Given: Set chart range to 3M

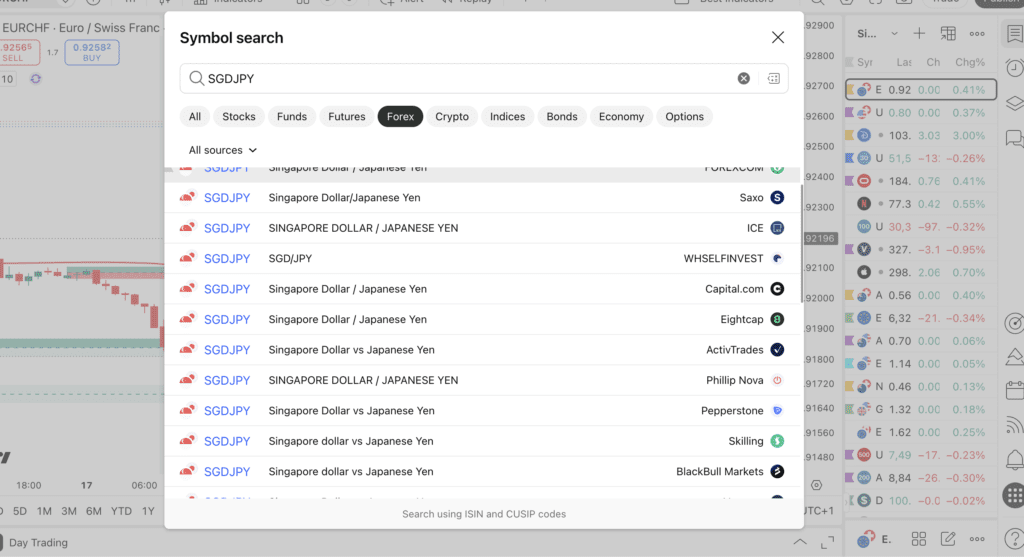Looking at the screenshot, I should click(69, 511).
